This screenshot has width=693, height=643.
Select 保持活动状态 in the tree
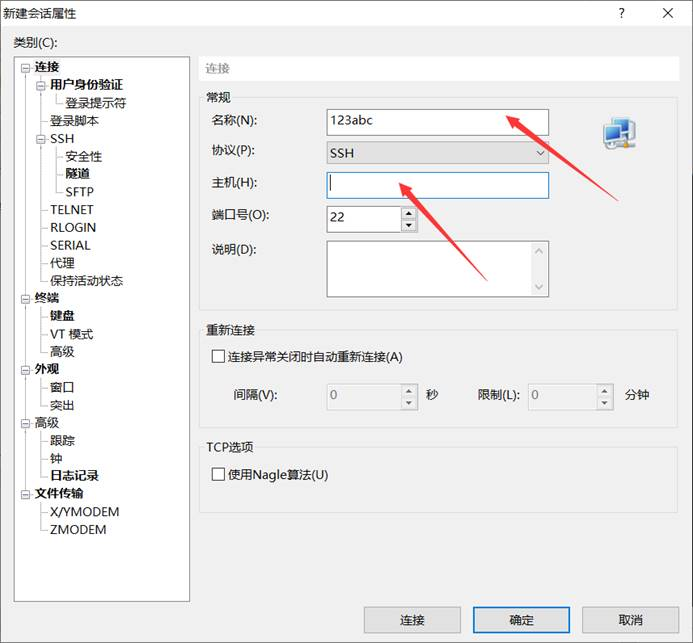(x=86, y=281)
